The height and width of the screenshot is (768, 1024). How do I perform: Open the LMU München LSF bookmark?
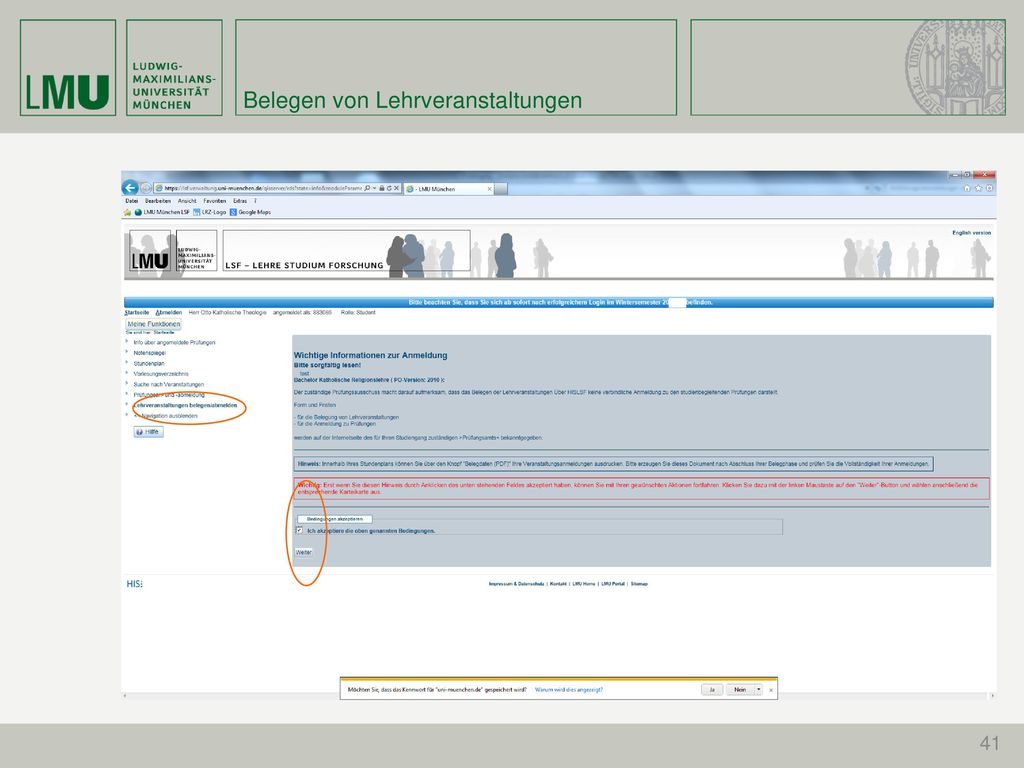pos(162,212)
